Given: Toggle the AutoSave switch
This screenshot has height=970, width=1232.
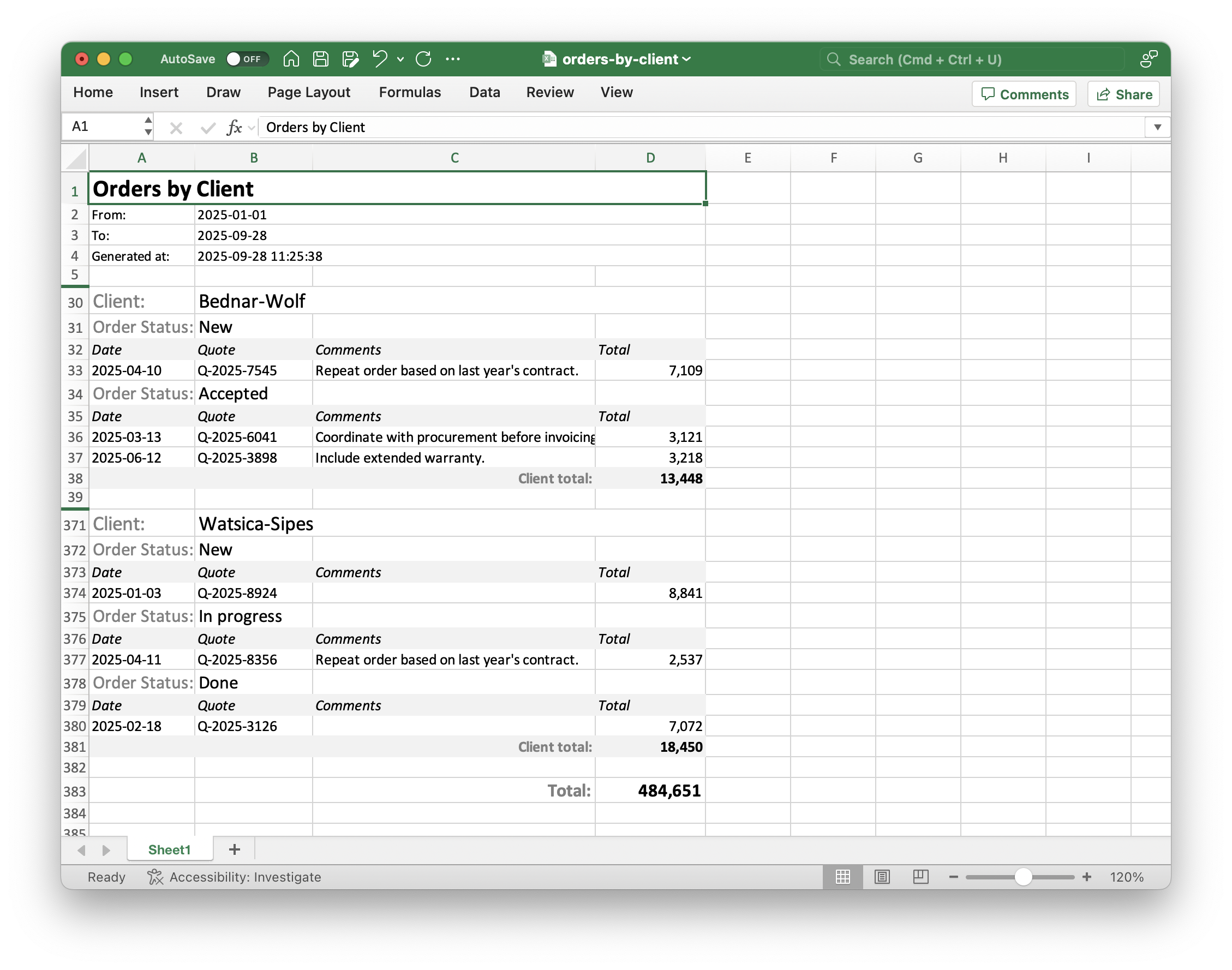Looking at the screenshot, I should 246,59.
